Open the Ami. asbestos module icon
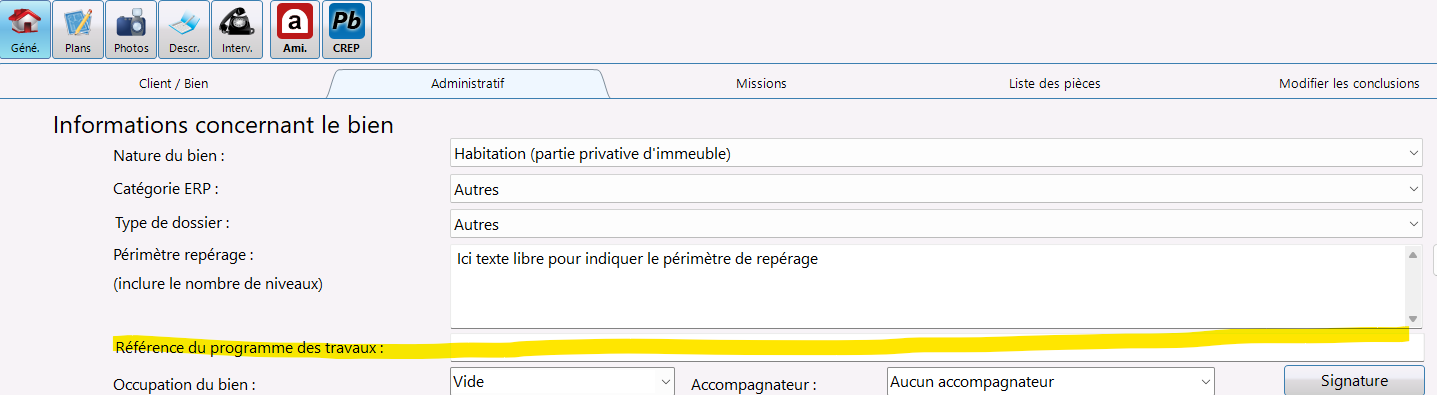This screenshot has height=395, width=1437. (295, 30)
